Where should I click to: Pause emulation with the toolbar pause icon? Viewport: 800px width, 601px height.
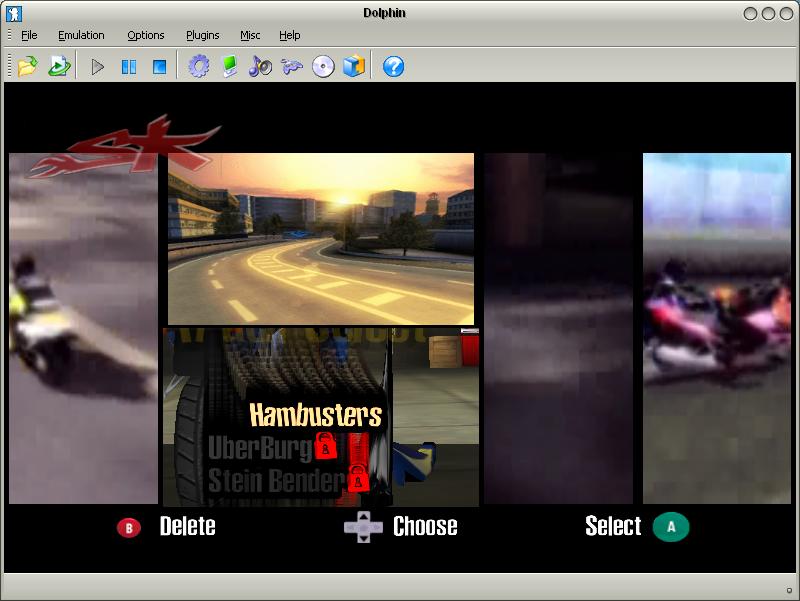point(129,67)
